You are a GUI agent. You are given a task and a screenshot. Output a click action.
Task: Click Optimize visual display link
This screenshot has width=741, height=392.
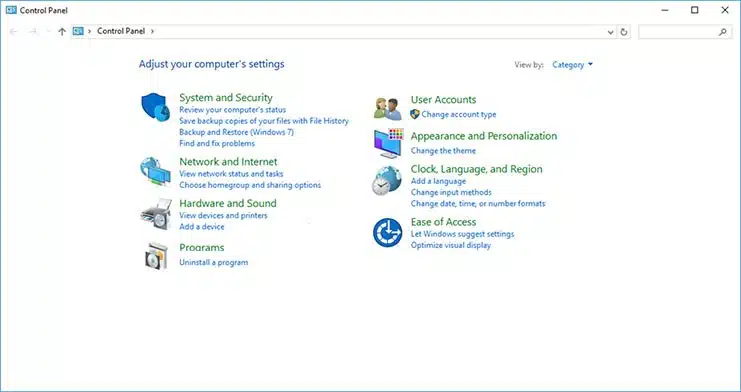[x=451, y=245]
